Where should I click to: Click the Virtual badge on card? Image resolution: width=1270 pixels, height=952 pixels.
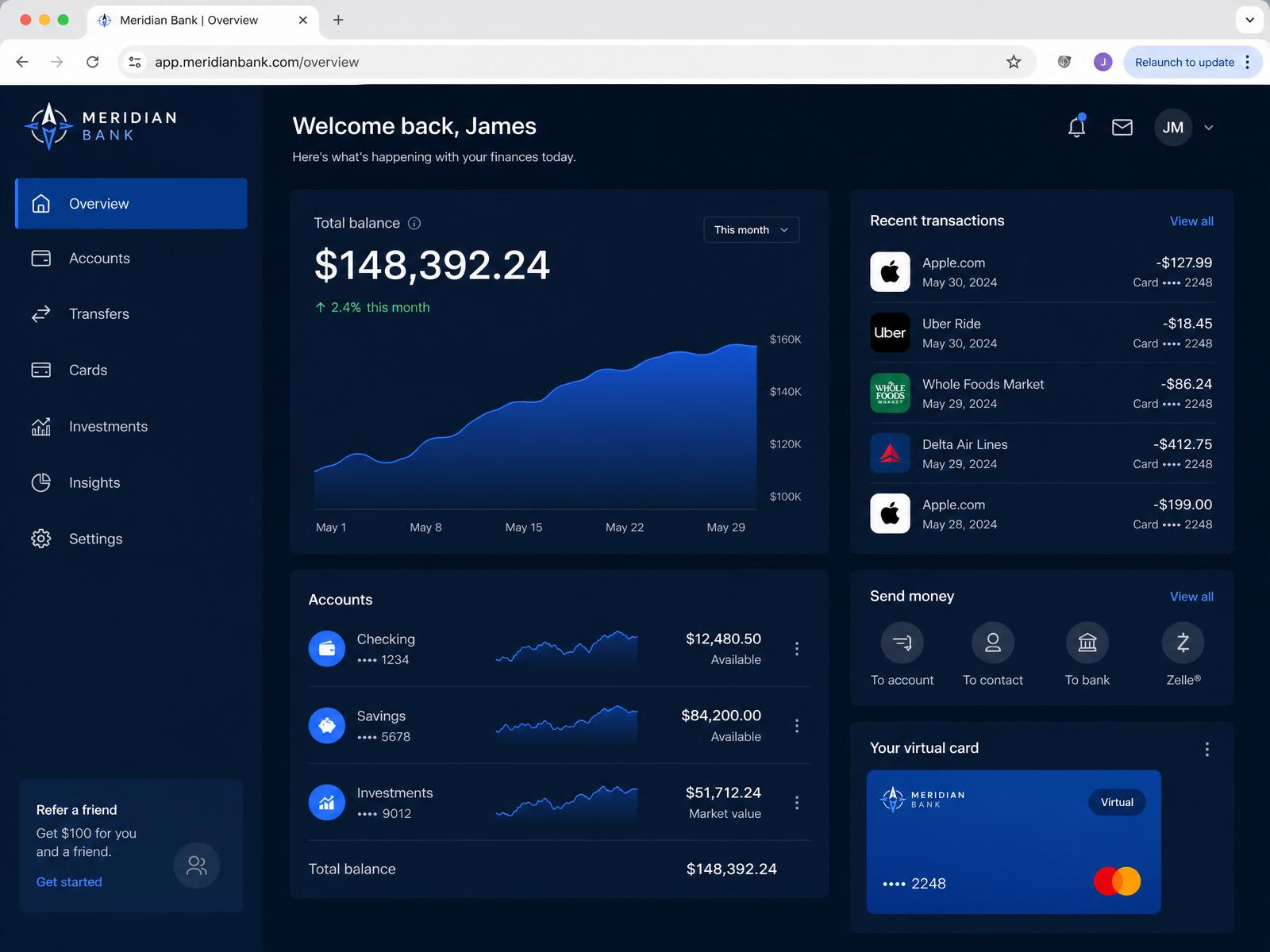[1117, 802]
